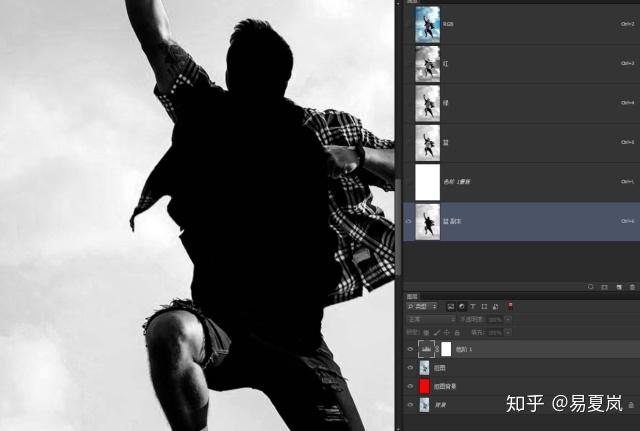The width and height of the screenshot is (640, 431).
Task: Show the 红 channel via visibility box
Action: (409, 64)
